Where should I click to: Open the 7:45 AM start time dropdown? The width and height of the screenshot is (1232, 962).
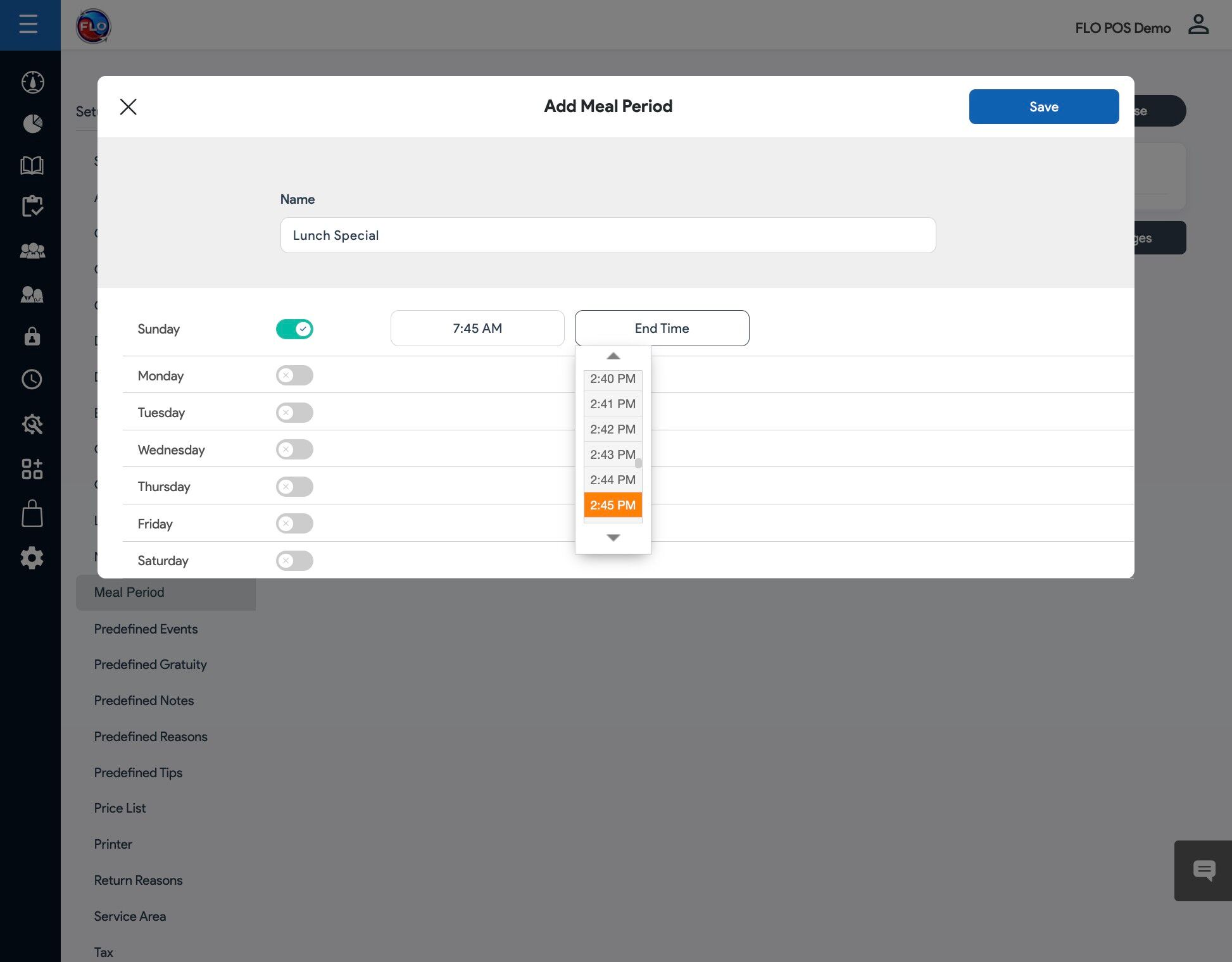click(477, 328)
